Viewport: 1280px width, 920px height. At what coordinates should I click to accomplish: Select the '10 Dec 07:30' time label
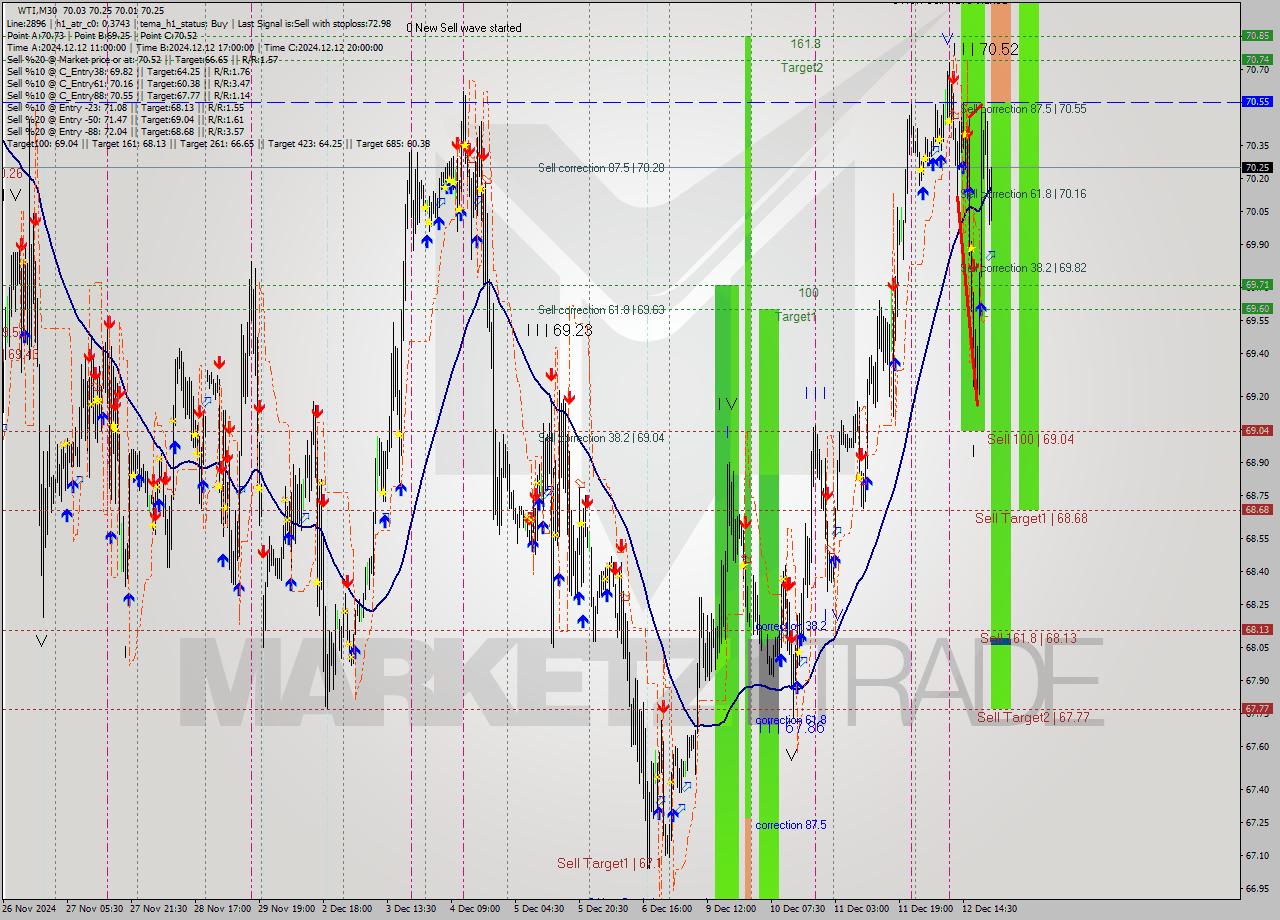(x=797, y=909)
